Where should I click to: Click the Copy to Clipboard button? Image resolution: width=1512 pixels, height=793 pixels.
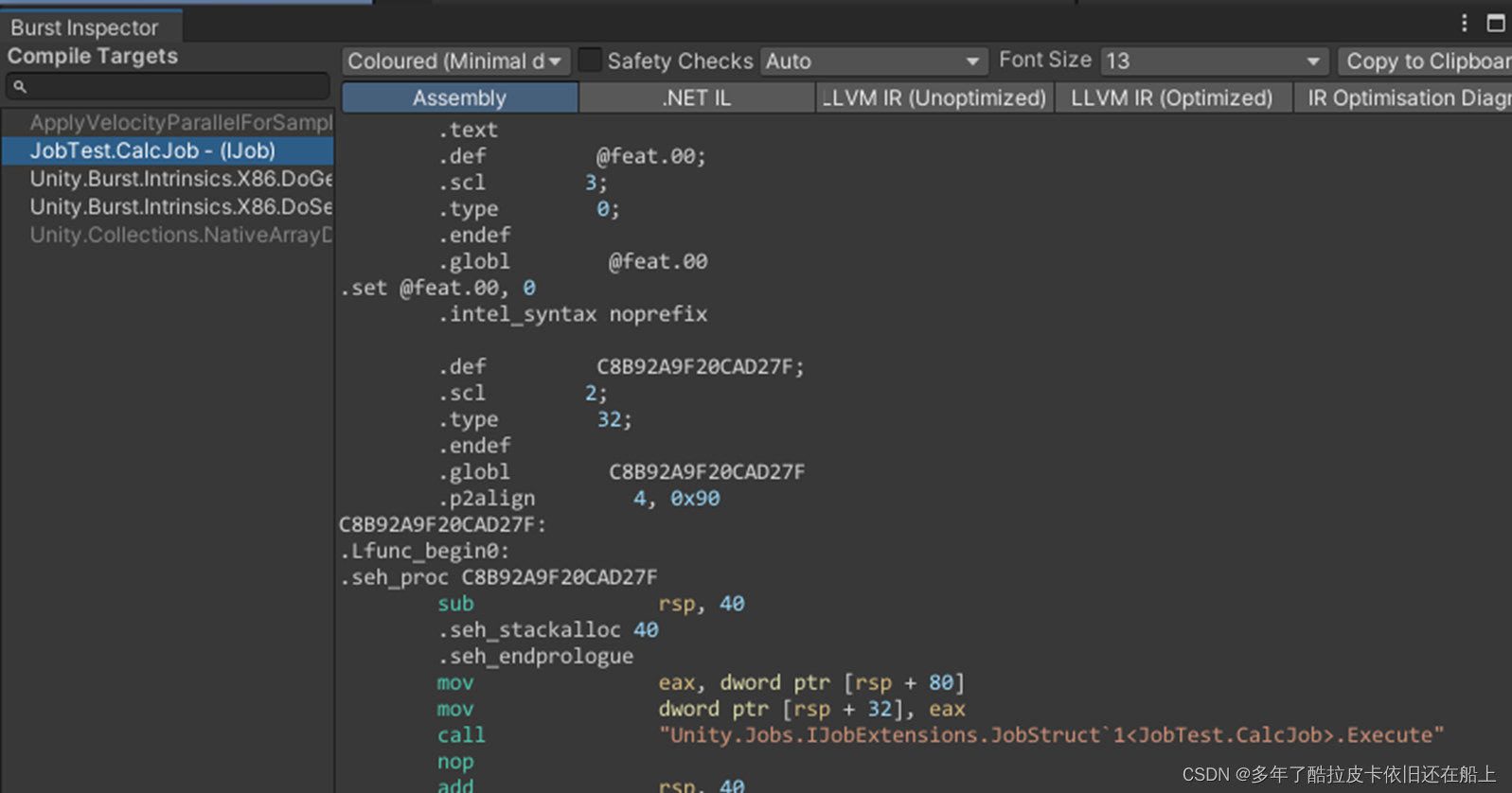pyautogui.click(x=1425, y=62)
